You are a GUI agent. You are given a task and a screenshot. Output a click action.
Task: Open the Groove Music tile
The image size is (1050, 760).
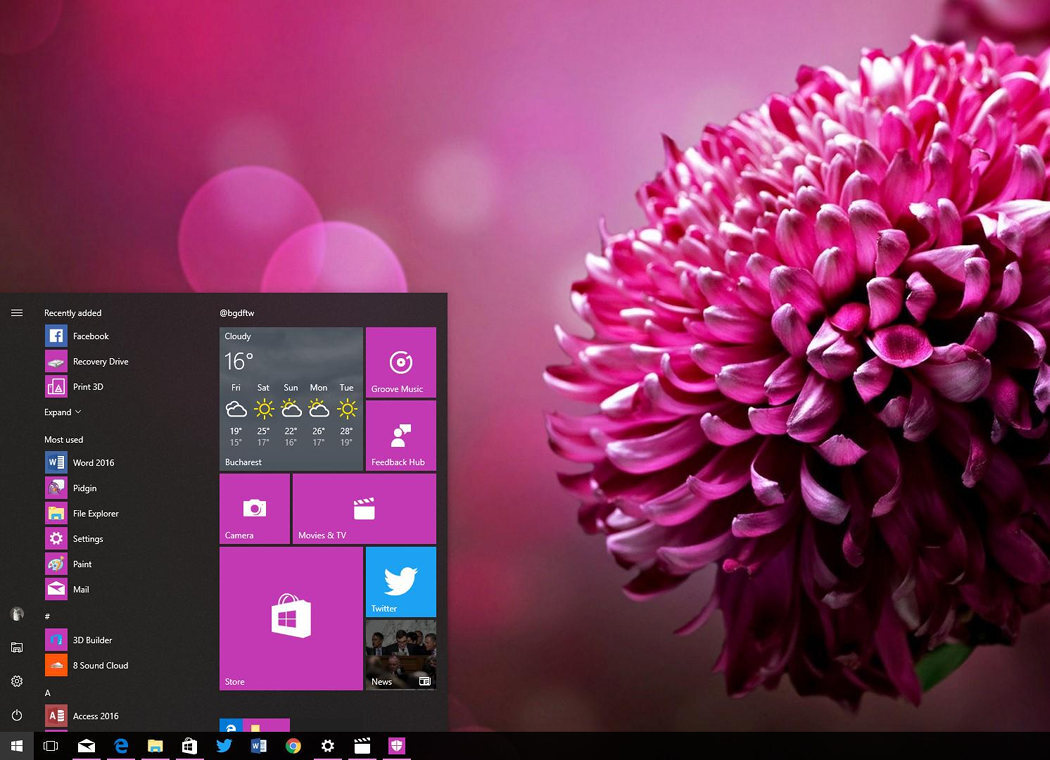click(401, 362)
